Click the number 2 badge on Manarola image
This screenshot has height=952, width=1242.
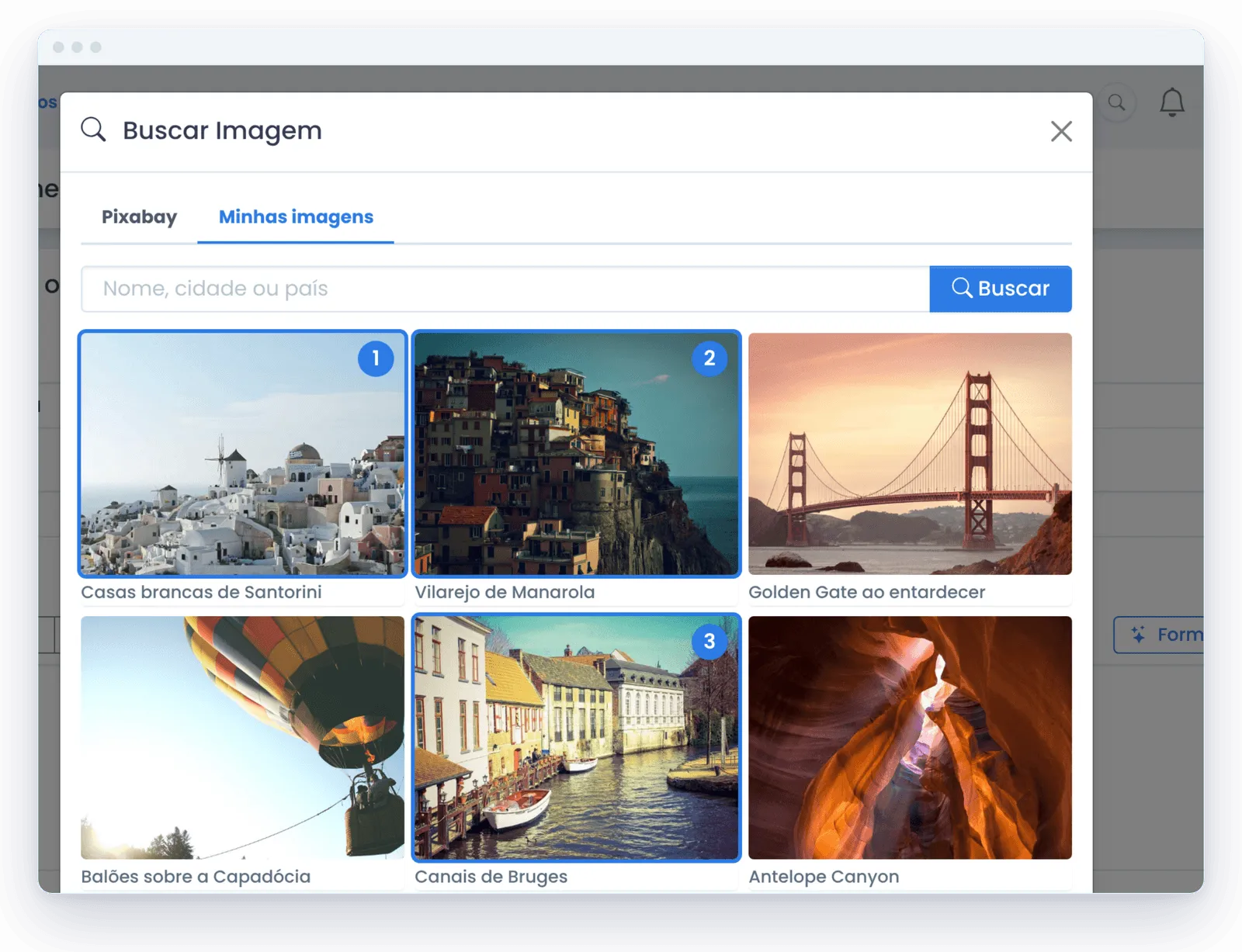709,358
